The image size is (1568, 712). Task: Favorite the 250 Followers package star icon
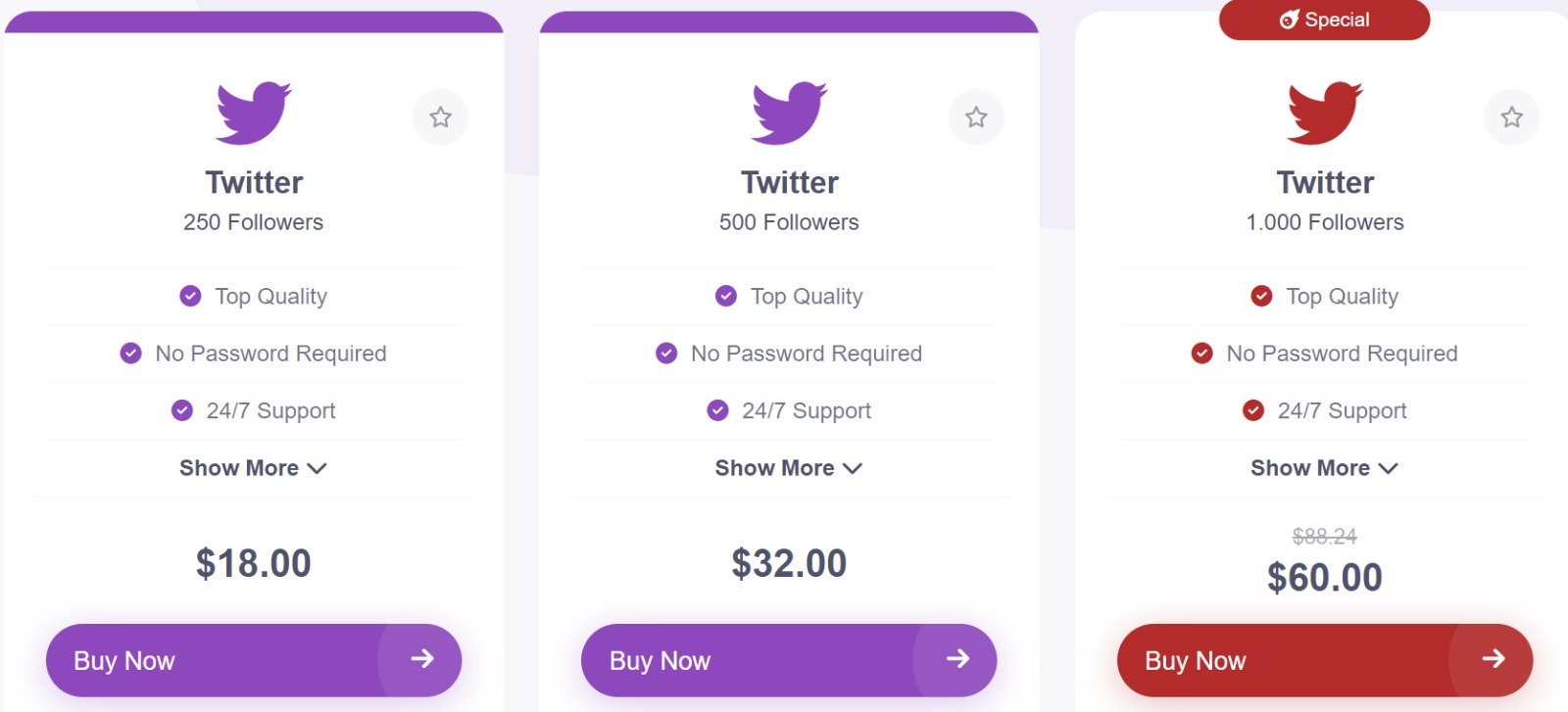click(x=440, y=118)
